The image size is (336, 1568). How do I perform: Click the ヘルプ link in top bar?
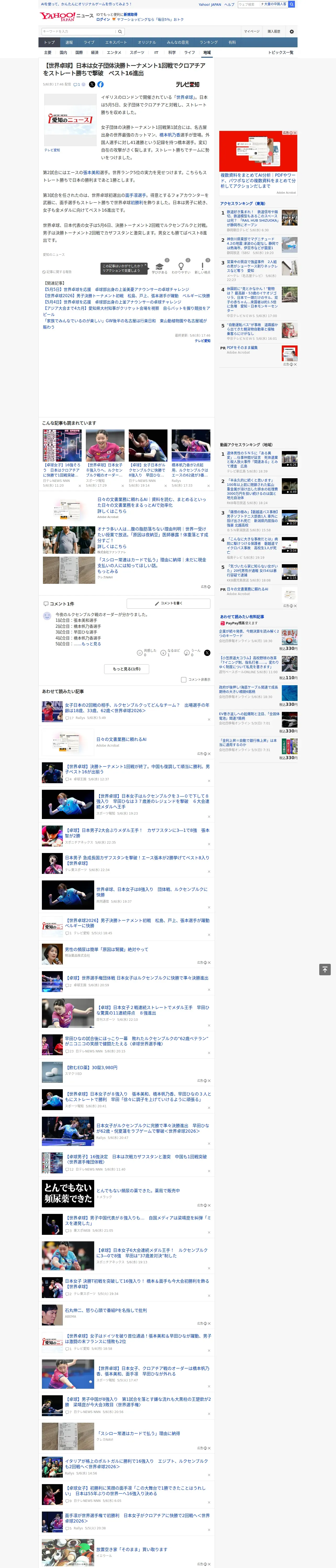(x=229, y=4)
